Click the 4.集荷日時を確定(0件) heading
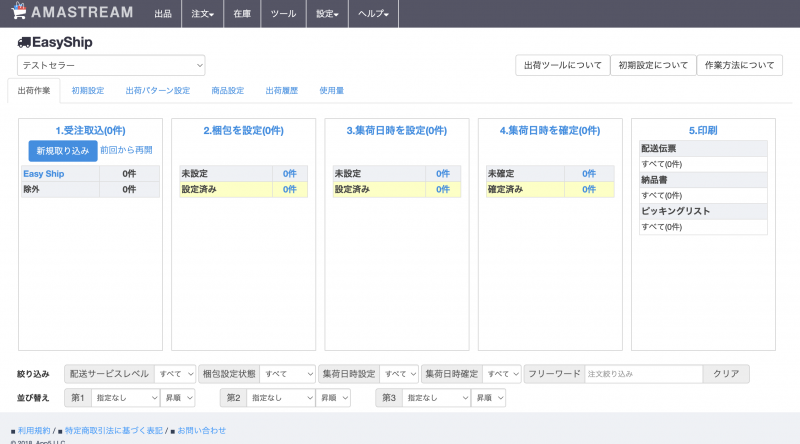The image size is (800, 444). pyautogui.click(x=550, y=131)
